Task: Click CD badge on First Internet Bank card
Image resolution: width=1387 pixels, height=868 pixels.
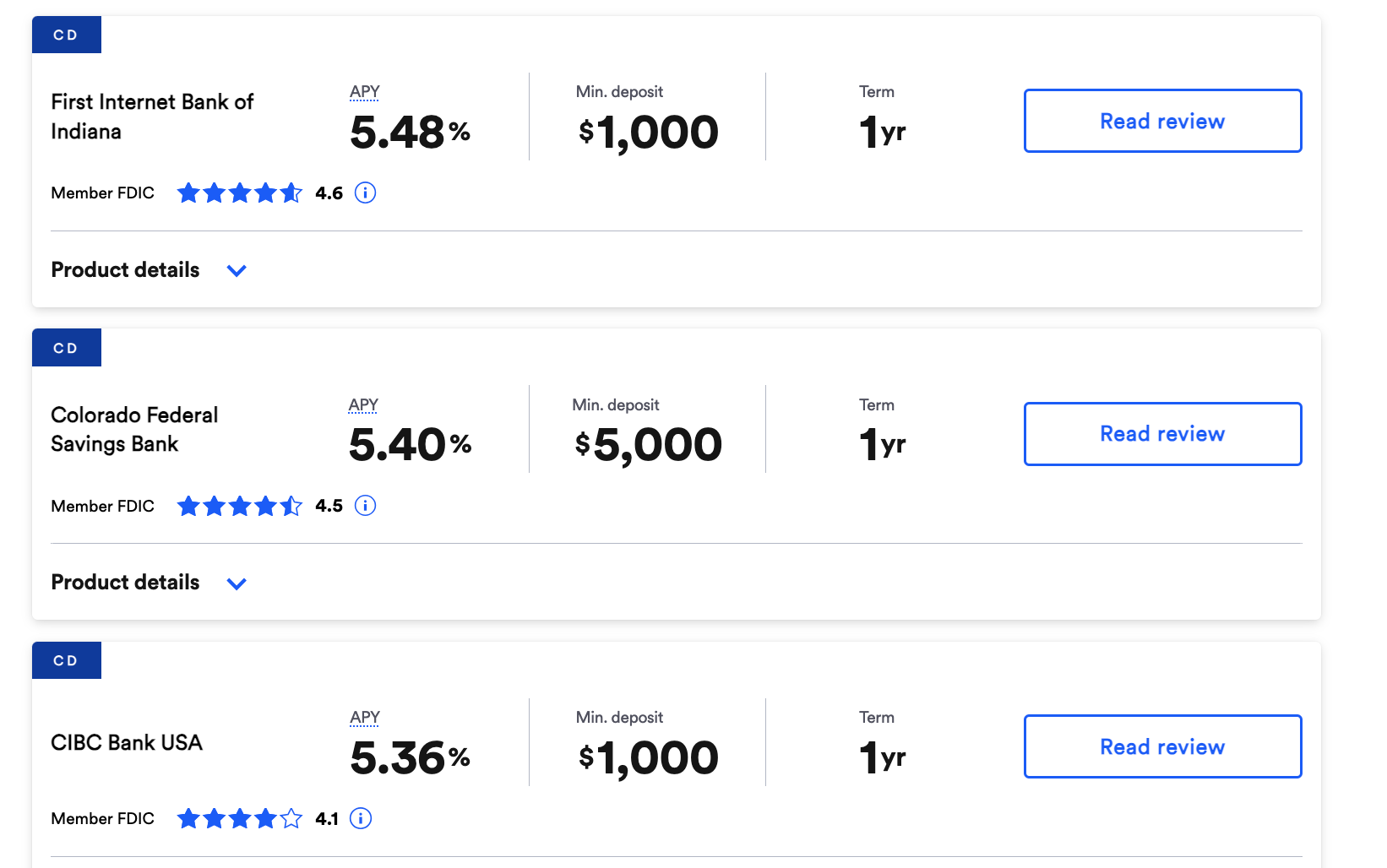Action: (x=67, y=35)
